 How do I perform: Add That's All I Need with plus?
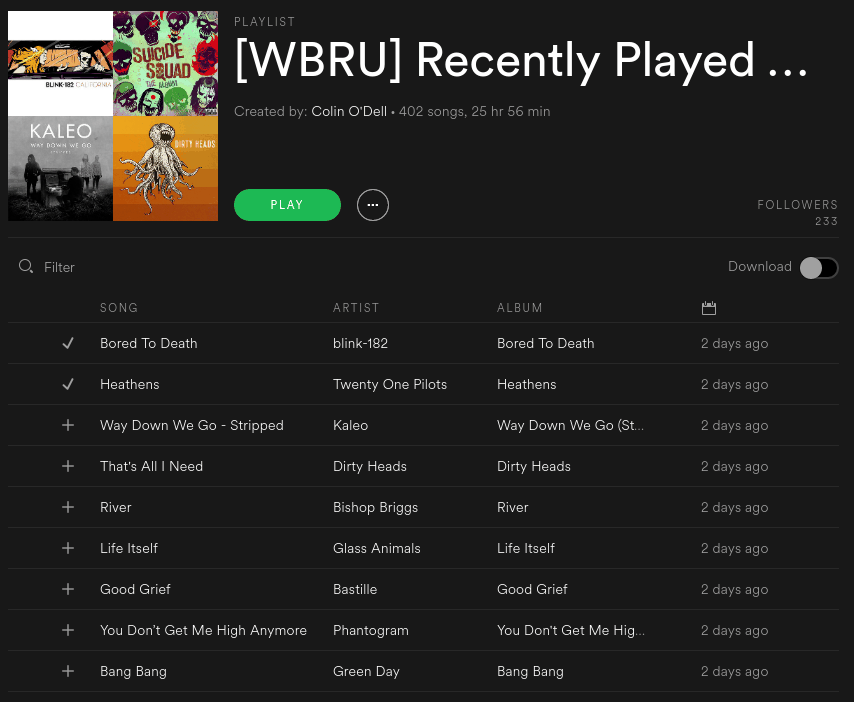(68, 466)
